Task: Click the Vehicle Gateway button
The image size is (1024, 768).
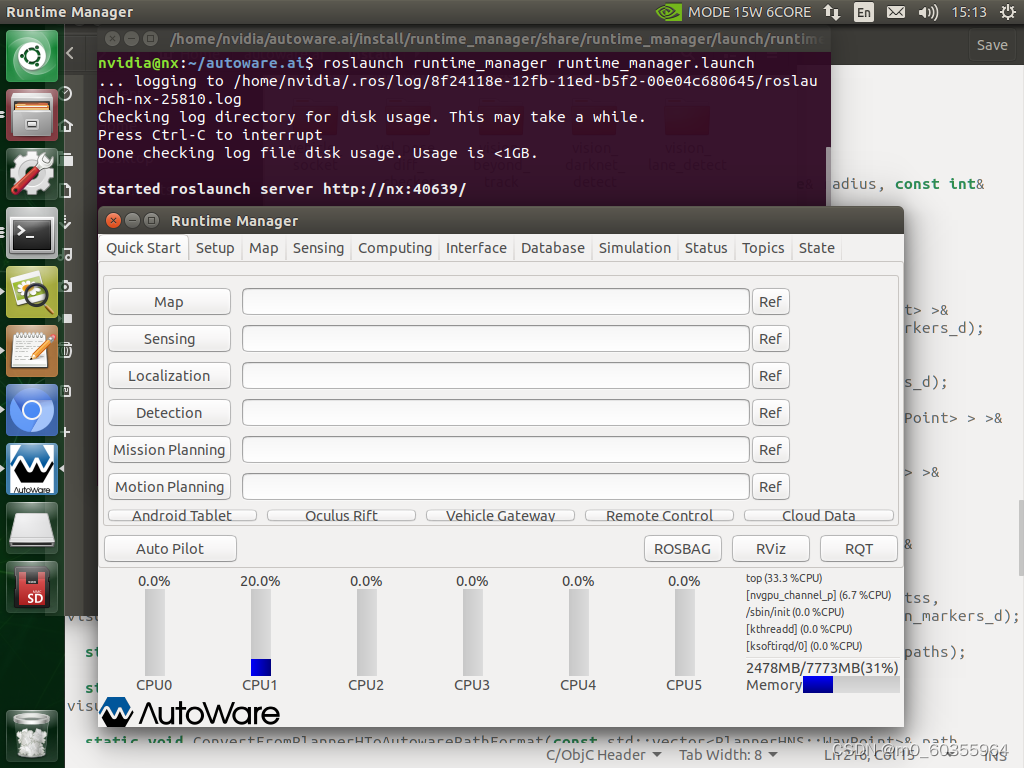Action: [x=500, y=515]
